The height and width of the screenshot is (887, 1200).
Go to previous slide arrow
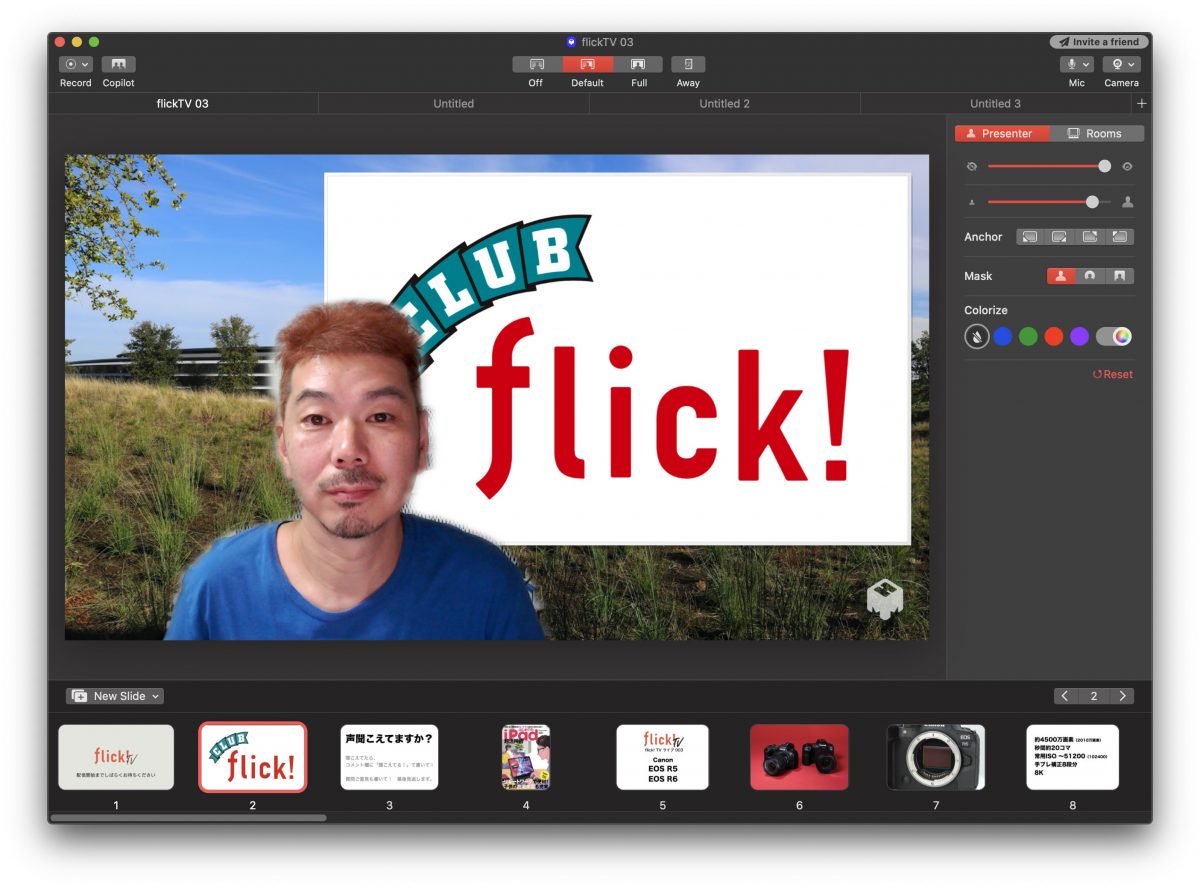pyautogui.click(x=1065, y=696)
